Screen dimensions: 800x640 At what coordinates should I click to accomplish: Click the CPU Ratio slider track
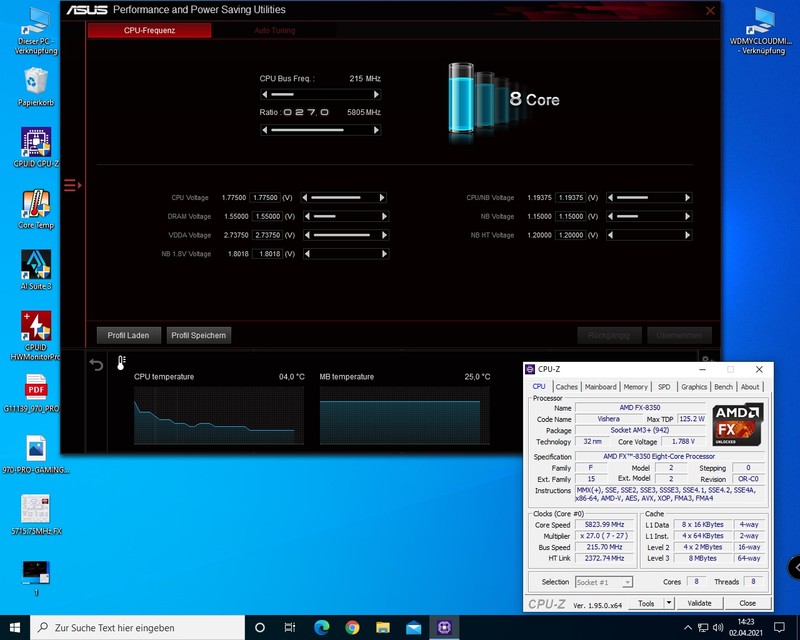click(320, 130)
